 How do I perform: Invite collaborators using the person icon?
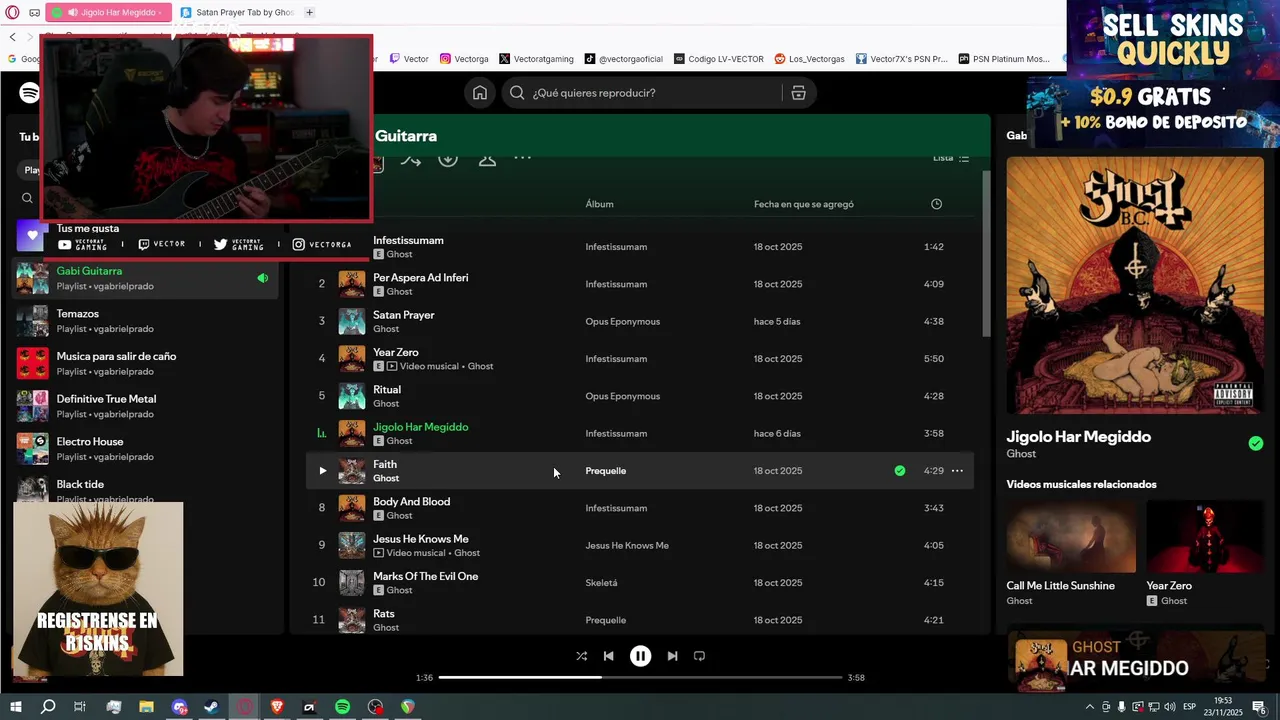coord(487,159)
